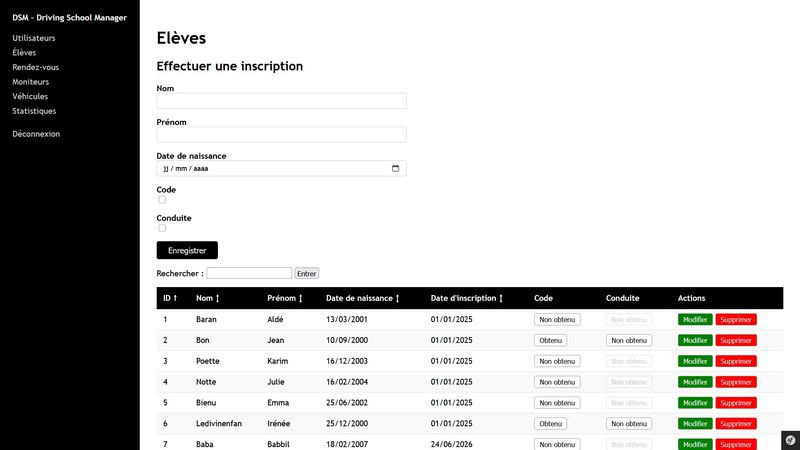Go to Rendez-vous in the sidebar
The width and height of the screenshot is (800, 450).
click(35, 67)
